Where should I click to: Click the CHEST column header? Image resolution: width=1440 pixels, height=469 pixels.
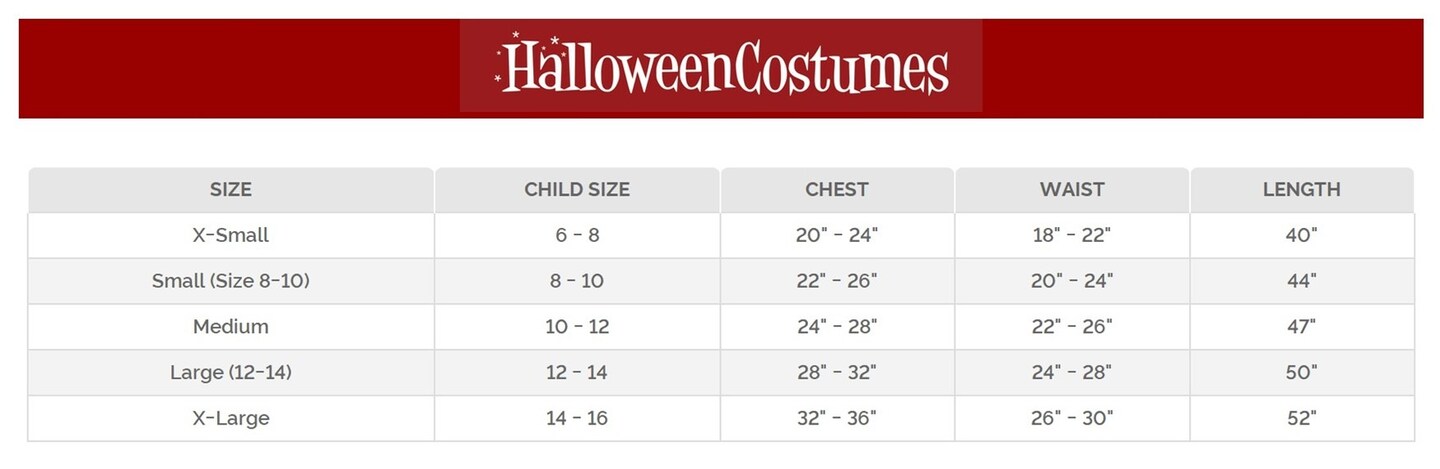[837, 189]
